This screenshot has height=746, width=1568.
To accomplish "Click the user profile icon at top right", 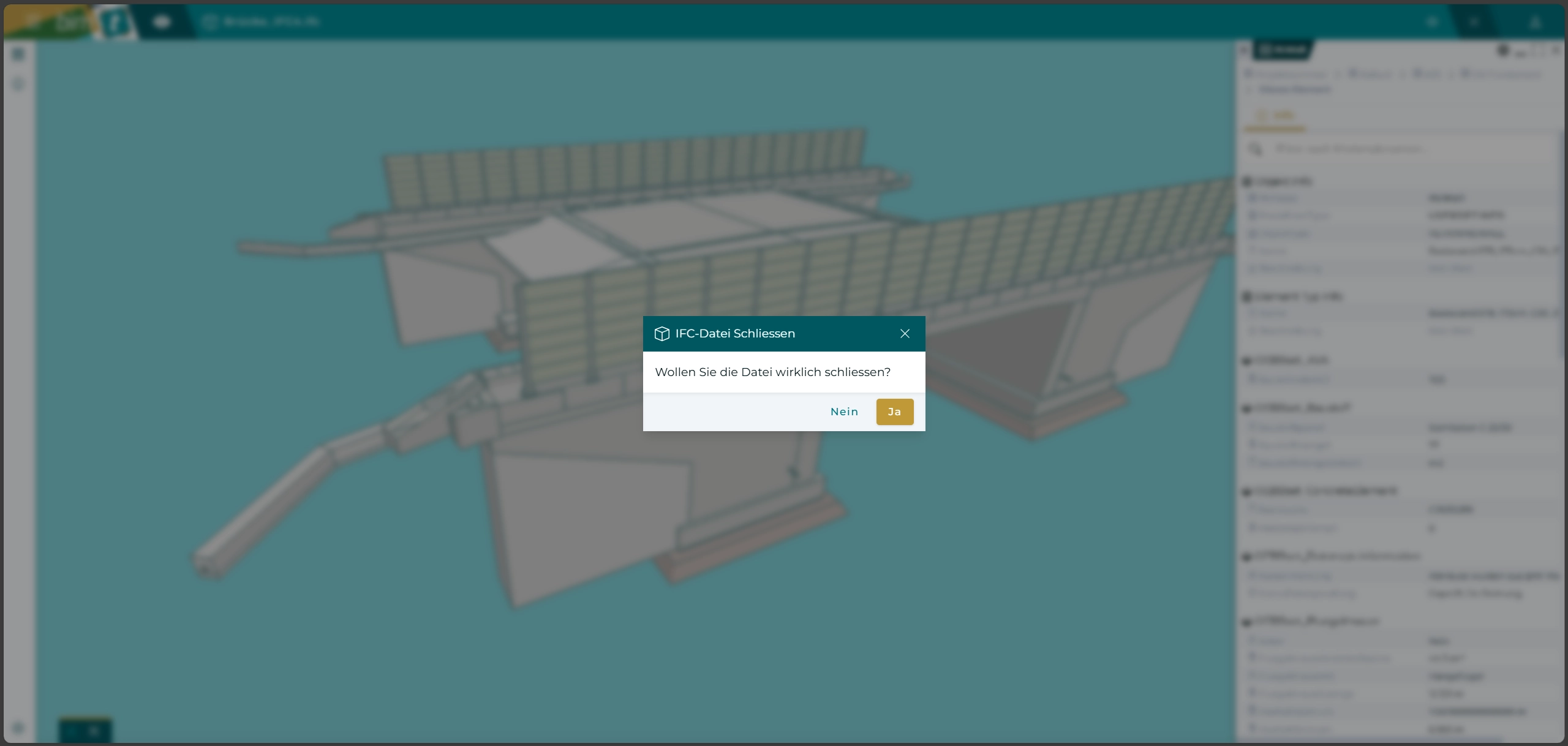I will (1535, 22).
